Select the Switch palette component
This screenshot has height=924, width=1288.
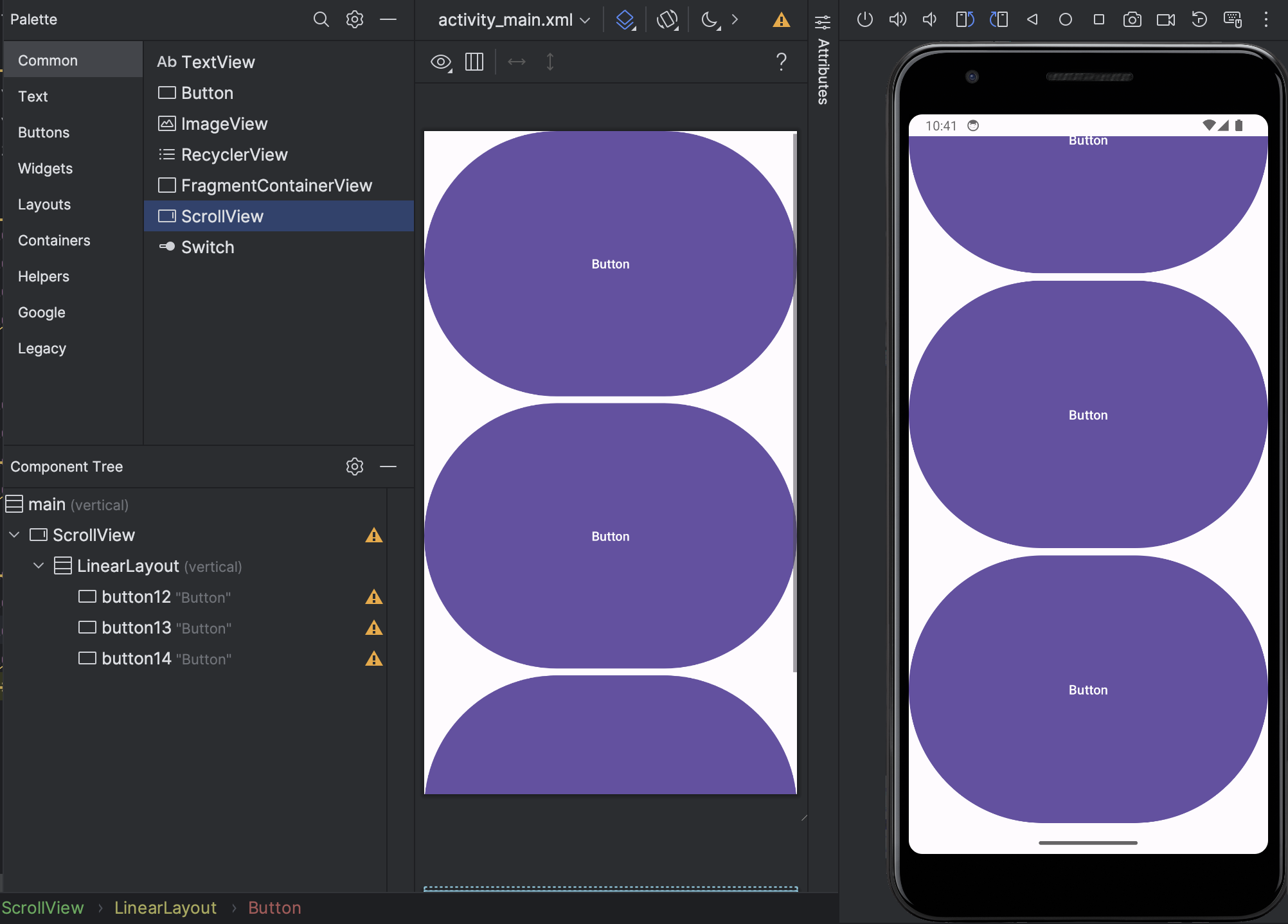coord(207,247)
